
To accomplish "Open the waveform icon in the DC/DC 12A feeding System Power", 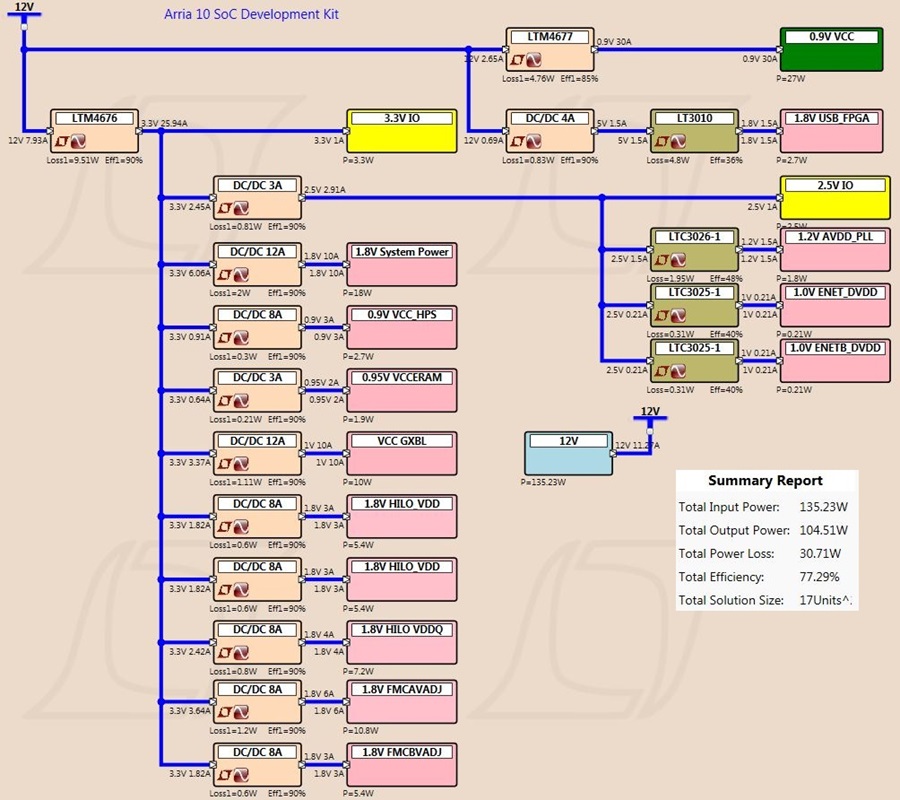I will (x=241, y=275).
